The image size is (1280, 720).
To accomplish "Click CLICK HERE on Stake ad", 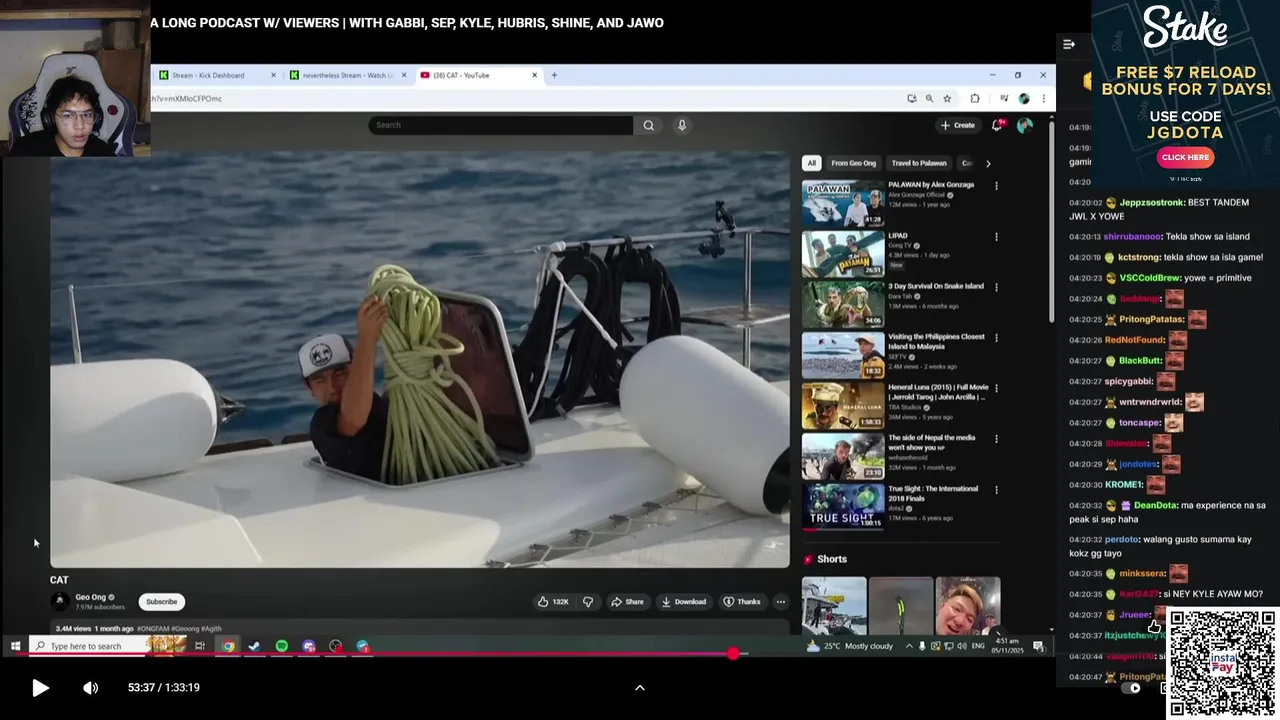I will [1185, 157].
